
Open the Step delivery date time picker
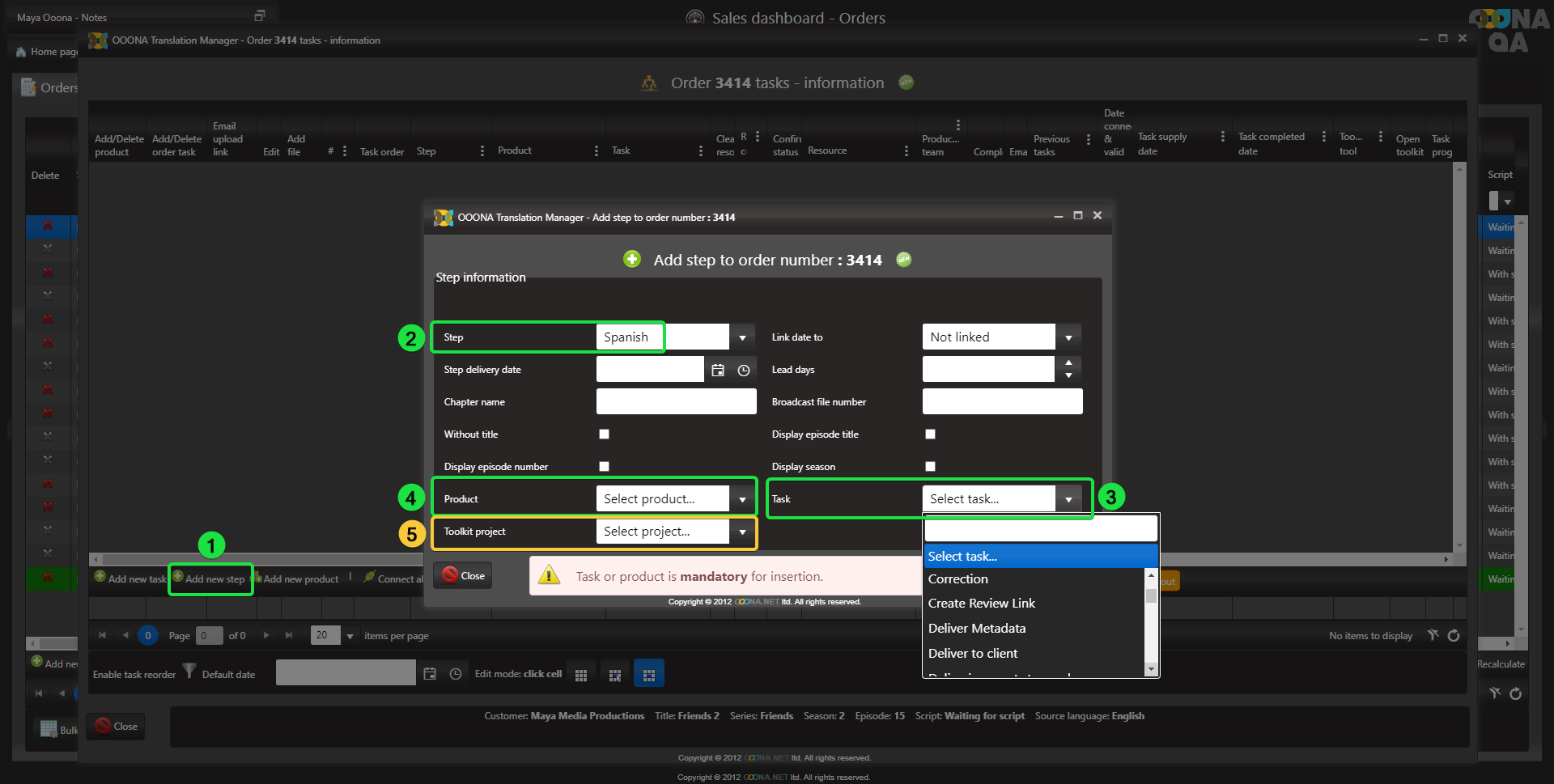(744, 371)
